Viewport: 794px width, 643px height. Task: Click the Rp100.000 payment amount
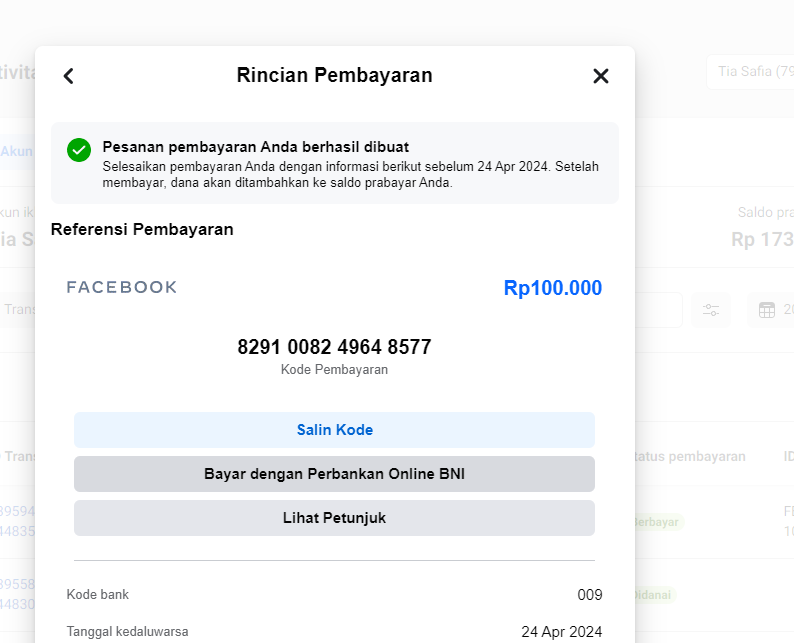[553, 289]
